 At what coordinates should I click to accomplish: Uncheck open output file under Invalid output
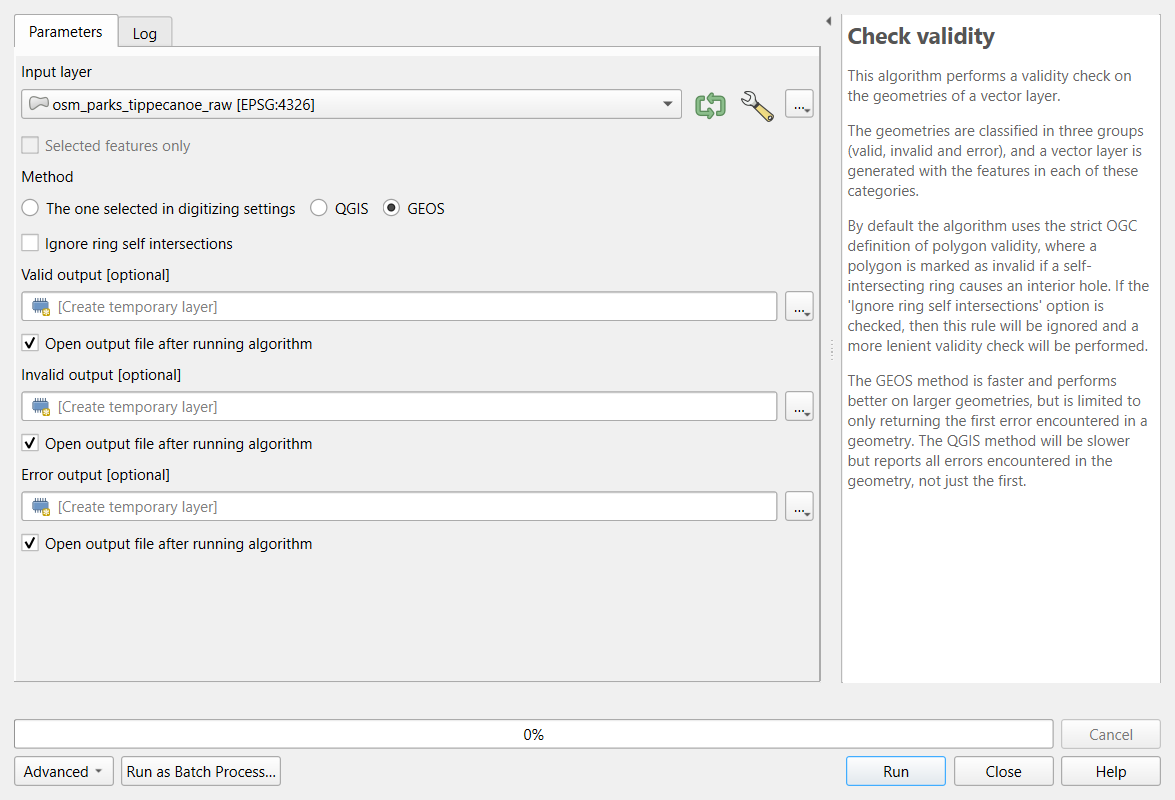click(x=30, y=443)
